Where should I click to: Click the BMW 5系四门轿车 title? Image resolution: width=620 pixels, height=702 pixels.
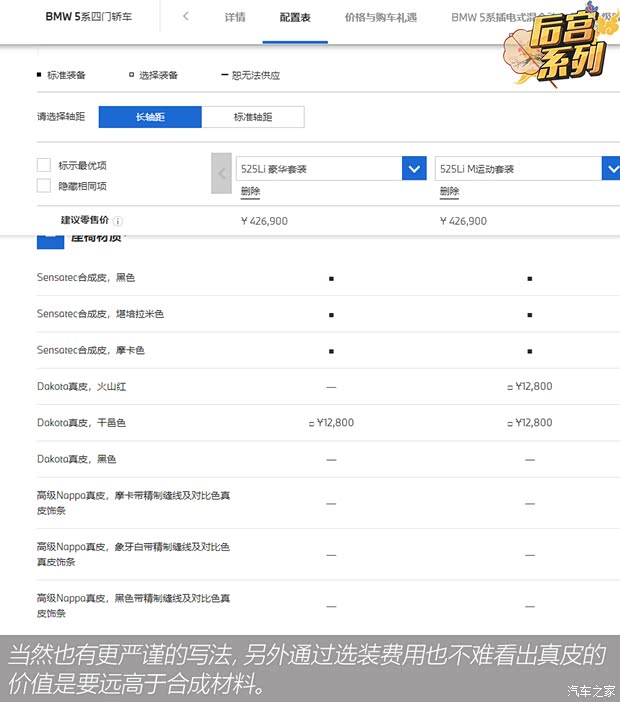click(89, 17)
